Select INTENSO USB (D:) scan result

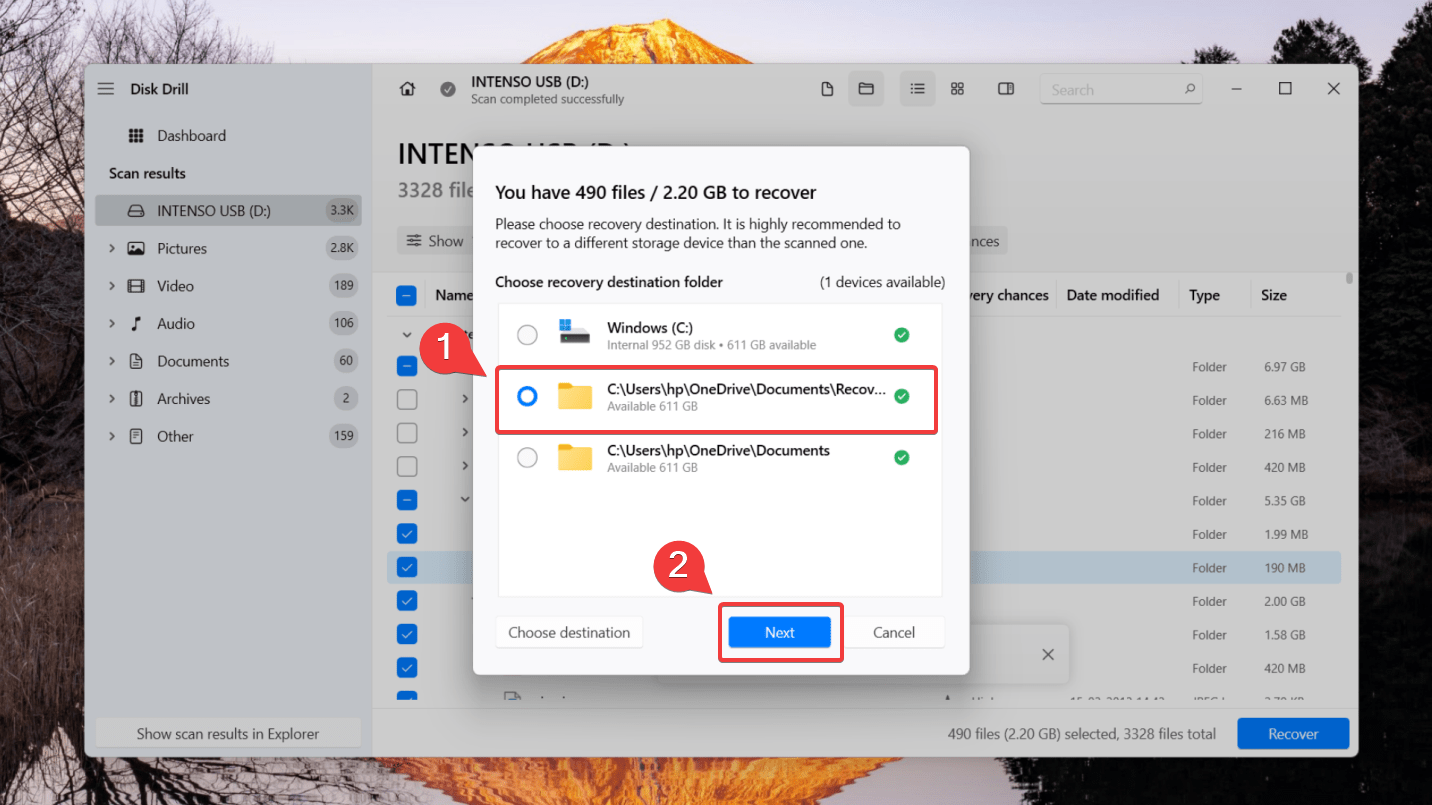pyautogui.click(x=229, y=211)
